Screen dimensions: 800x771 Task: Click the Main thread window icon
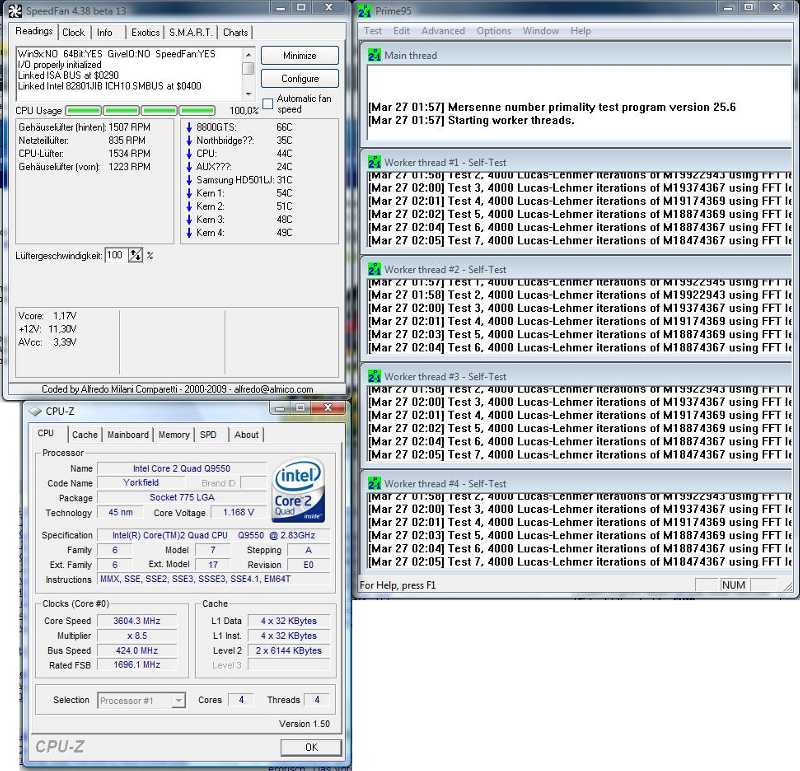coord(374,55)
